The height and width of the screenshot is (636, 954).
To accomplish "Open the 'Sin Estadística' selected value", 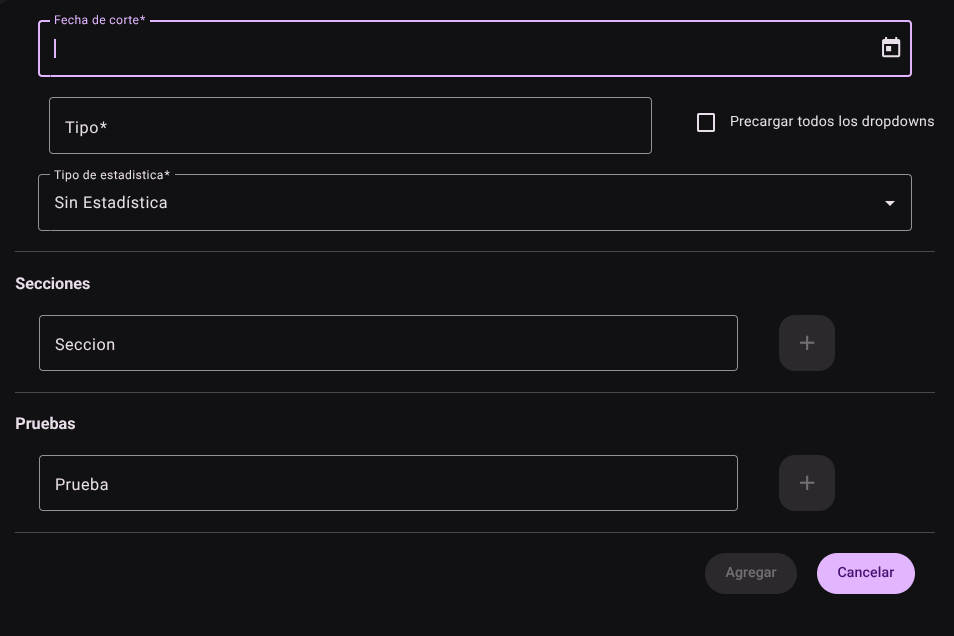I will (x=111, y=203).
